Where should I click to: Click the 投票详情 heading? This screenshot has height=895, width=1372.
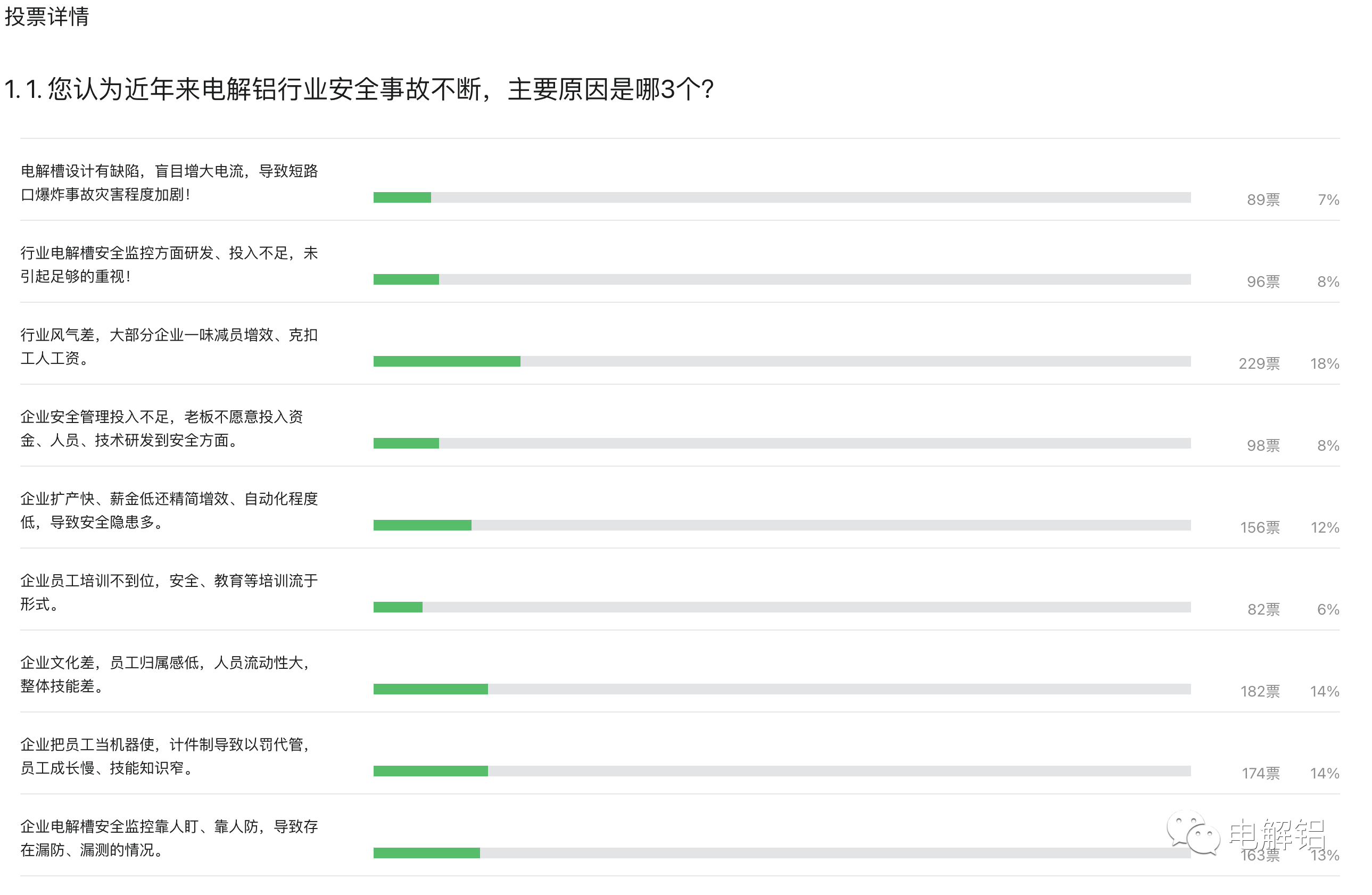coord(47,16)
